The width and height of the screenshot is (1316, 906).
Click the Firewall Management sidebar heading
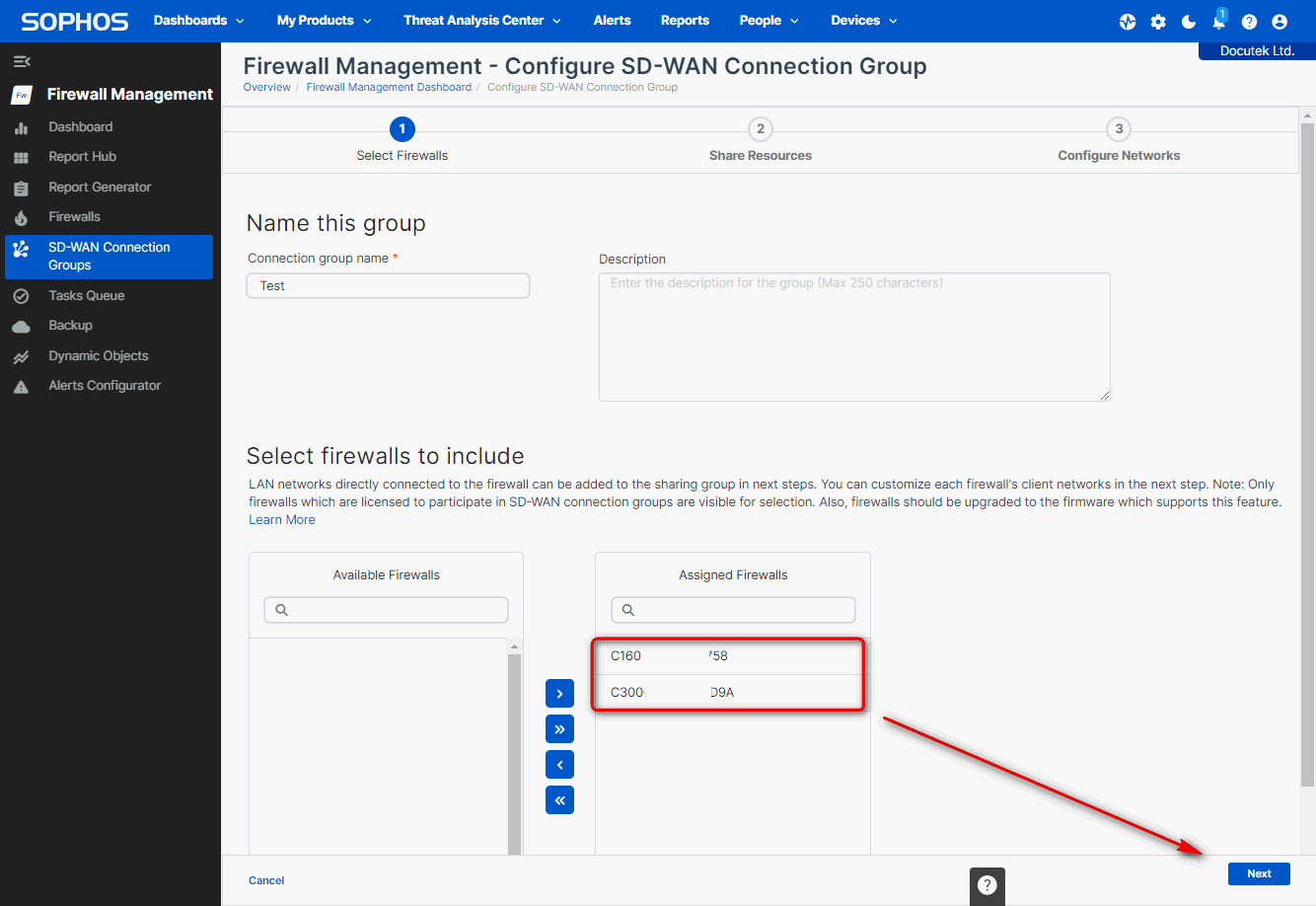[x=130, y=95]
